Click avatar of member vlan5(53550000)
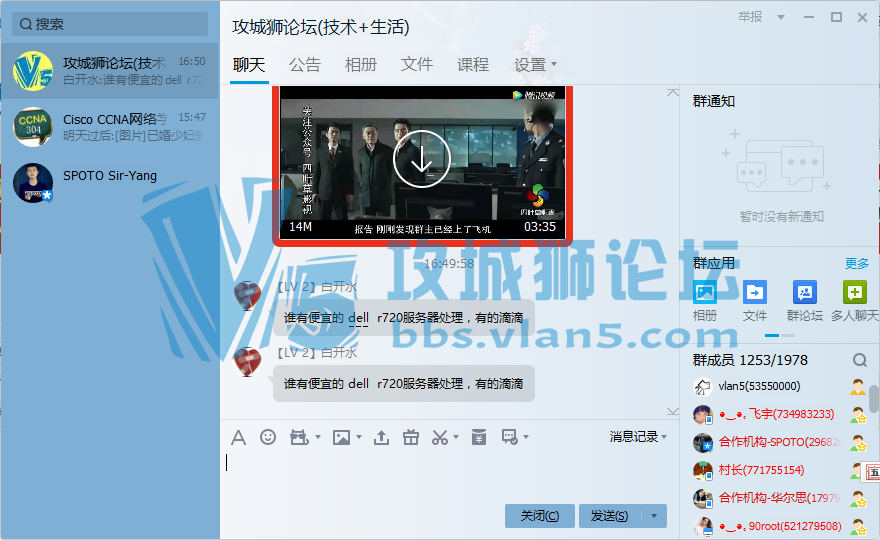Screen dimensions: 880x540 [703, 387]
